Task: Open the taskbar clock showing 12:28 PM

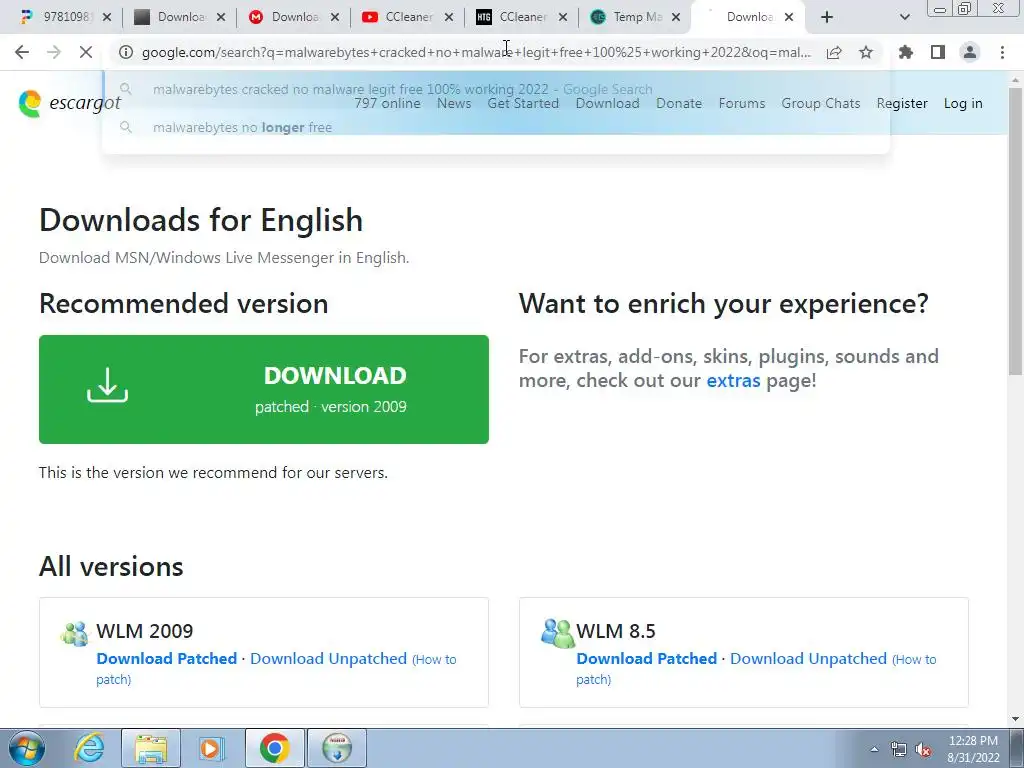Action: point(973,749)
